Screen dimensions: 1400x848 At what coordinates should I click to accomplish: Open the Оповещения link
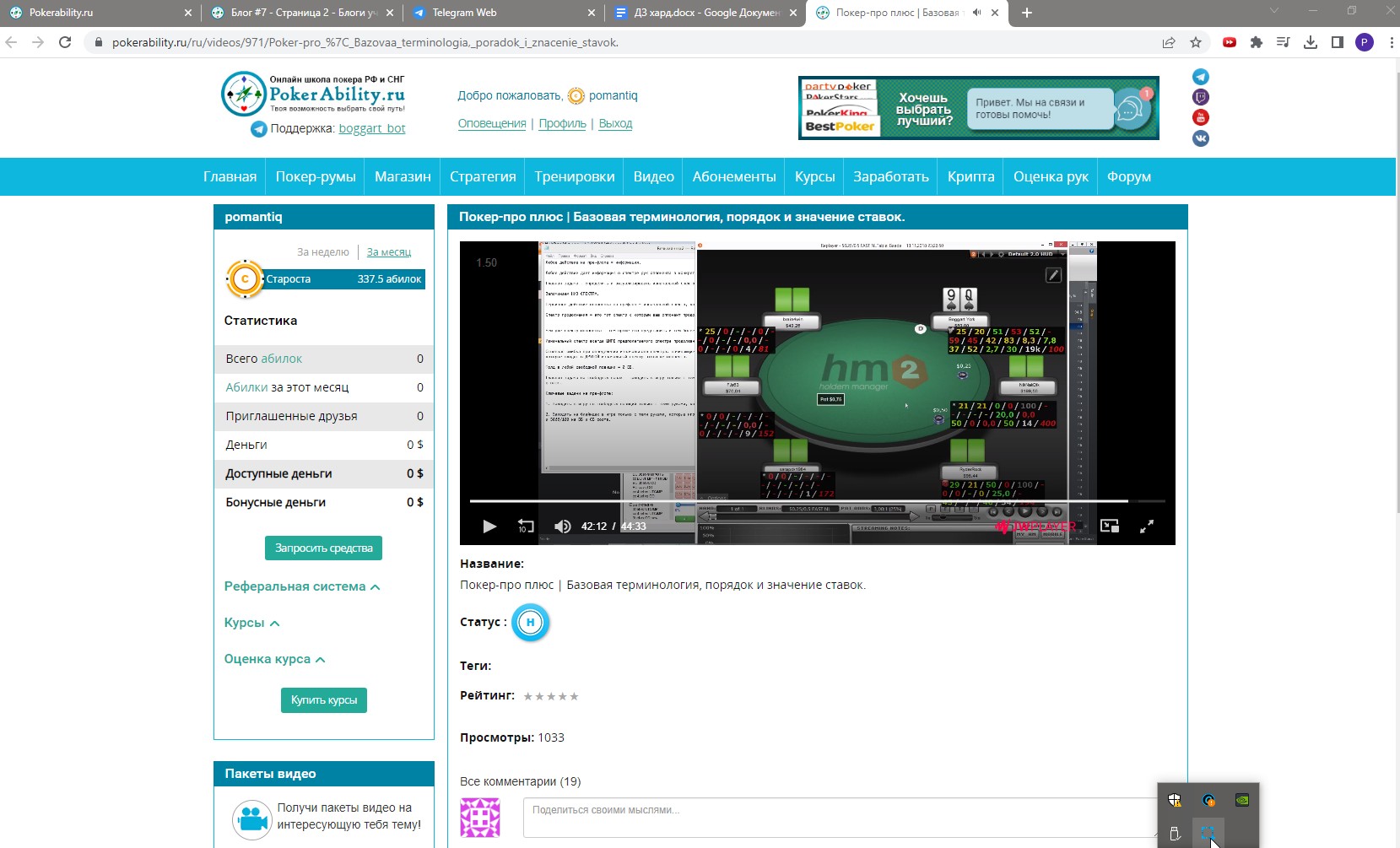tap(492, 124)
